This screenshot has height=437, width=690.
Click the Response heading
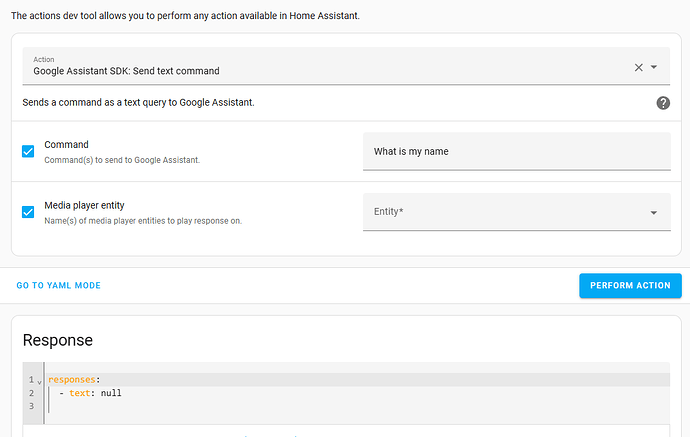coord(58,340)
